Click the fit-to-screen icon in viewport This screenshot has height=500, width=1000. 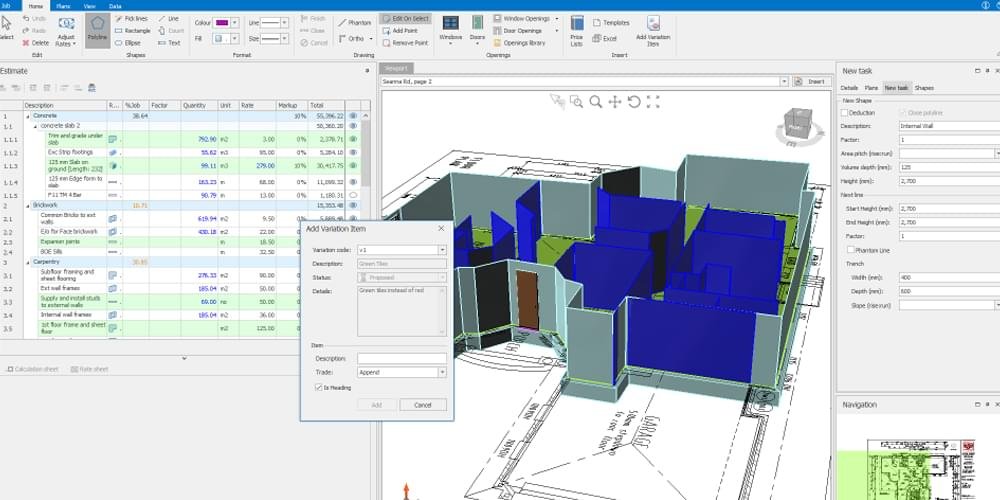click(x=652, y=101)
